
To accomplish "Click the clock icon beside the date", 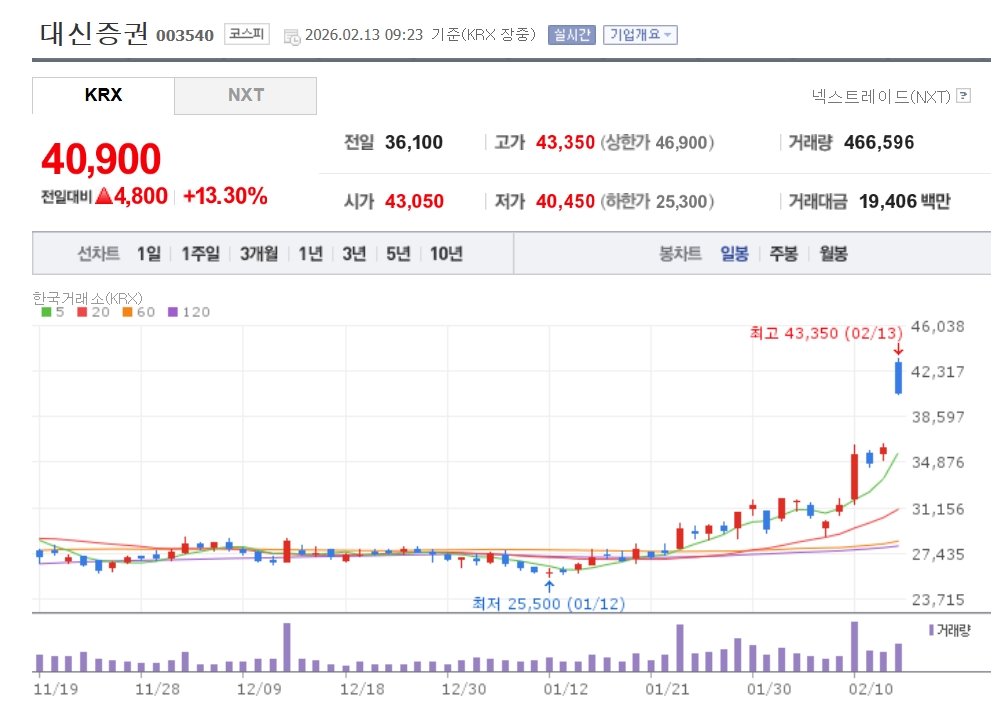I will [291, 36].
